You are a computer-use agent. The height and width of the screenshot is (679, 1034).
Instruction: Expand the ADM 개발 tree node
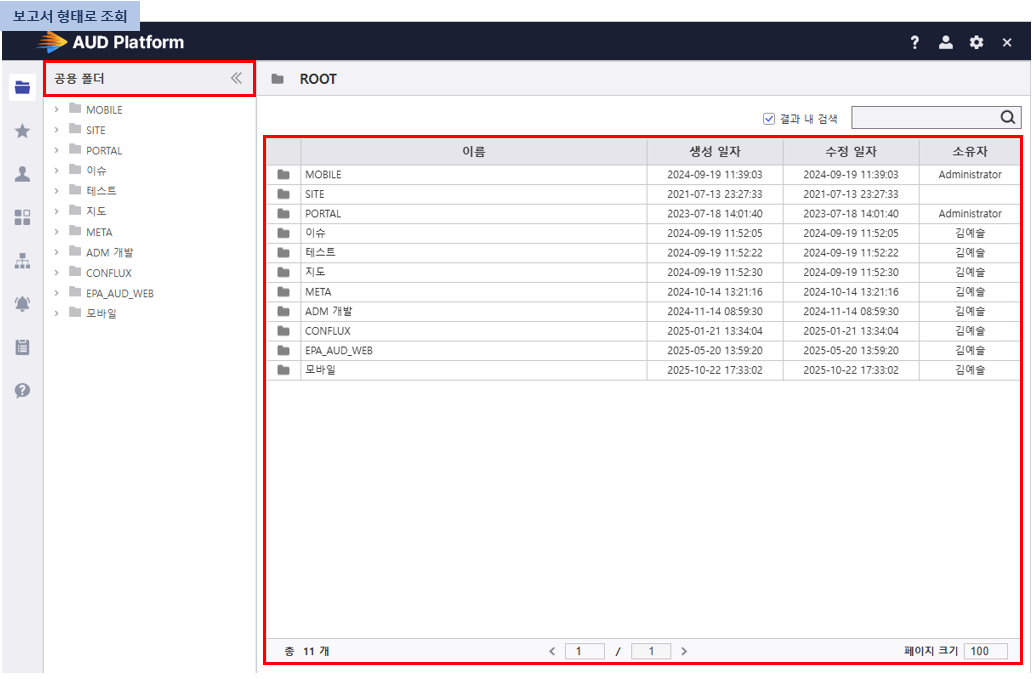[x=57, y=252]
